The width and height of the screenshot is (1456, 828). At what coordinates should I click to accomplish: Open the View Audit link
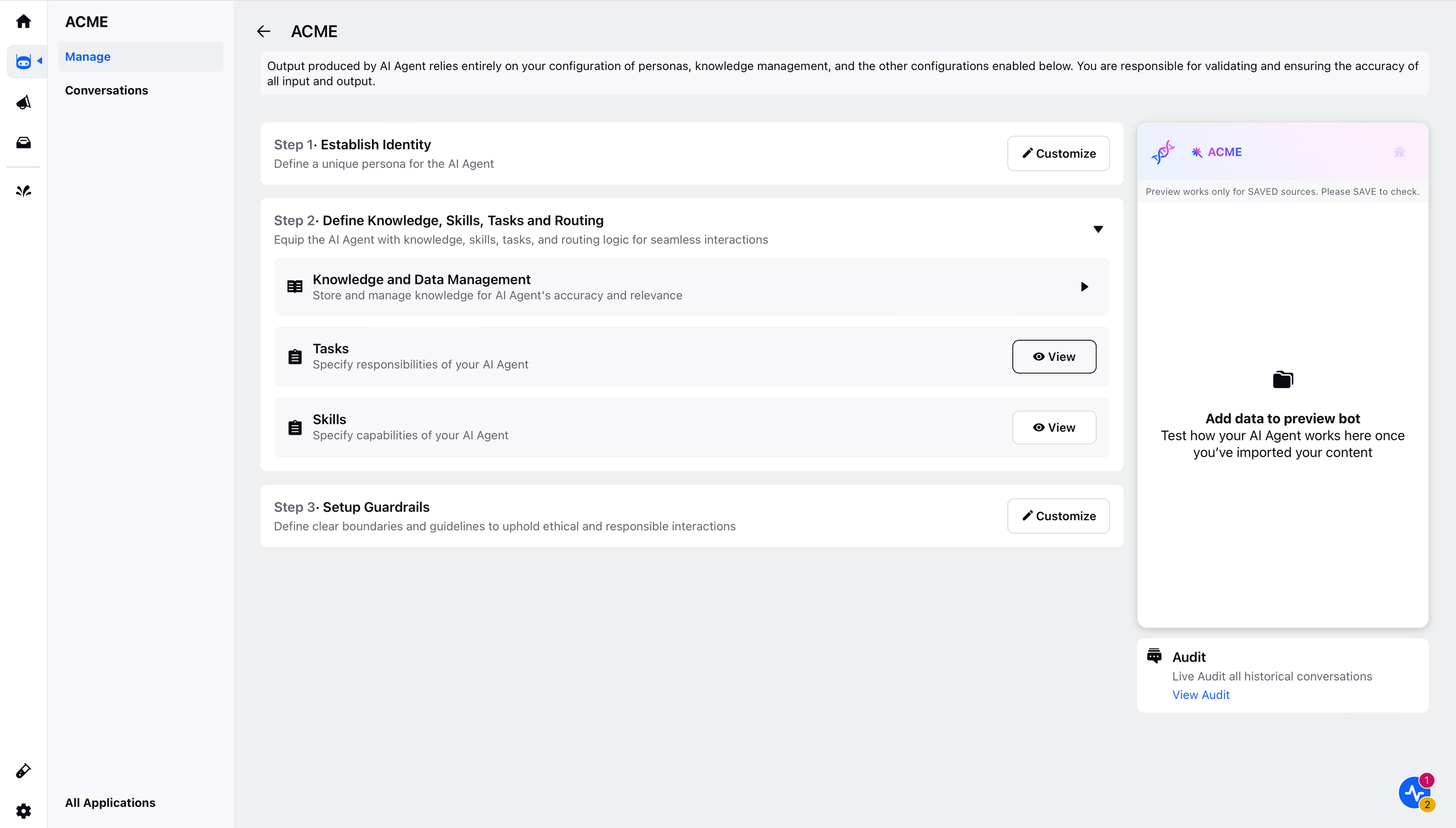[1201, 695]
